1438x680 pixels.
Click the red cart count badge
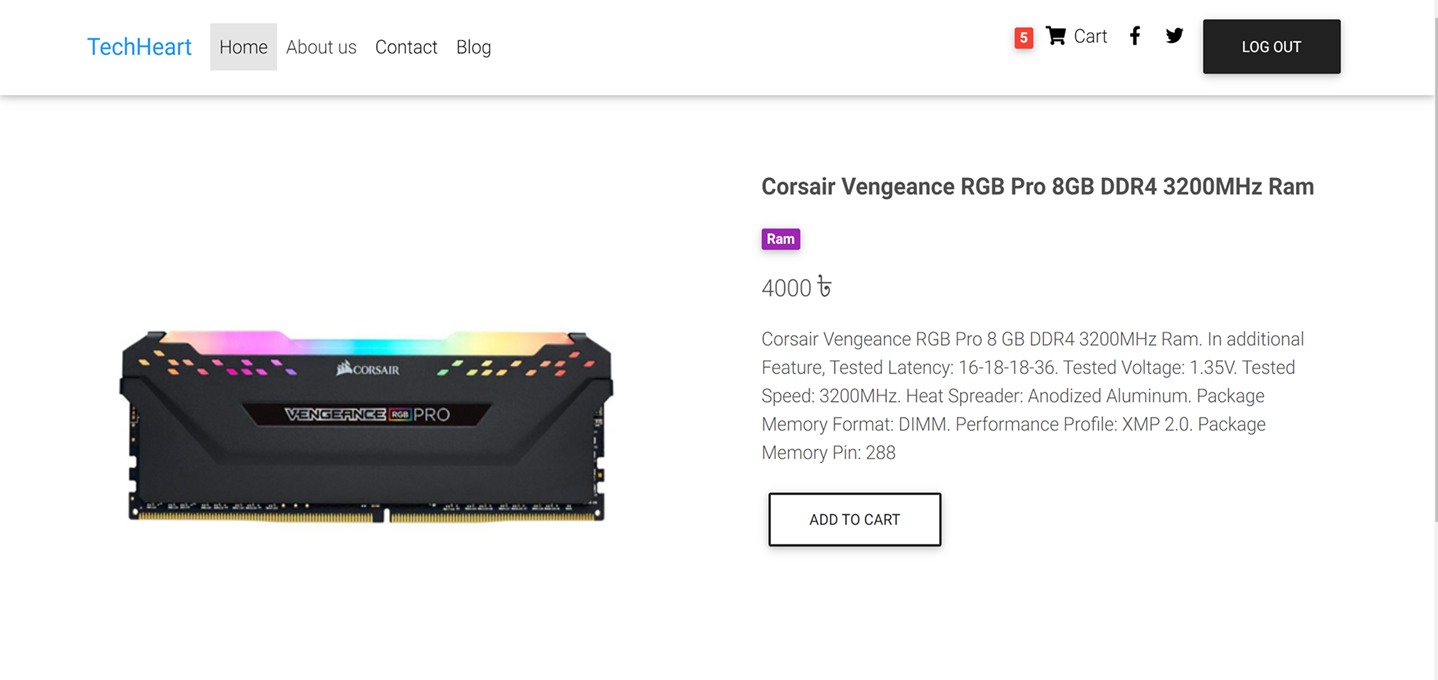[1023, 38]
